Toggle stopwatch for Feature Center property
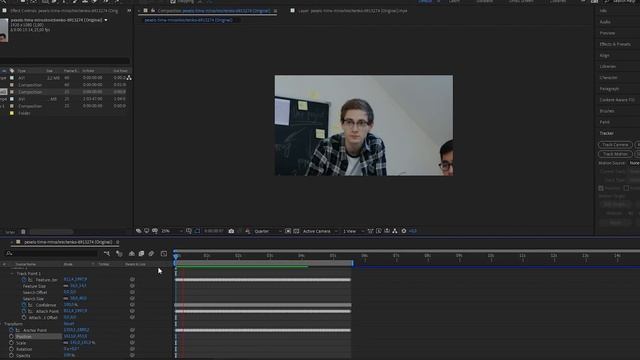The height and width of the screenshot is (360, 640). click(x=24, y=280)
